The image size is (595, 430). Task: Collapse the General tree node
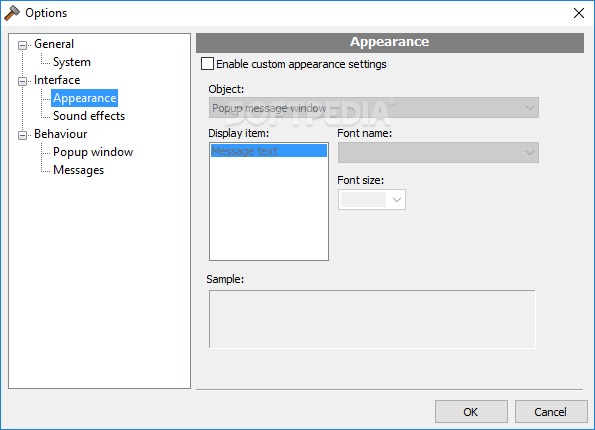[22, 45]
